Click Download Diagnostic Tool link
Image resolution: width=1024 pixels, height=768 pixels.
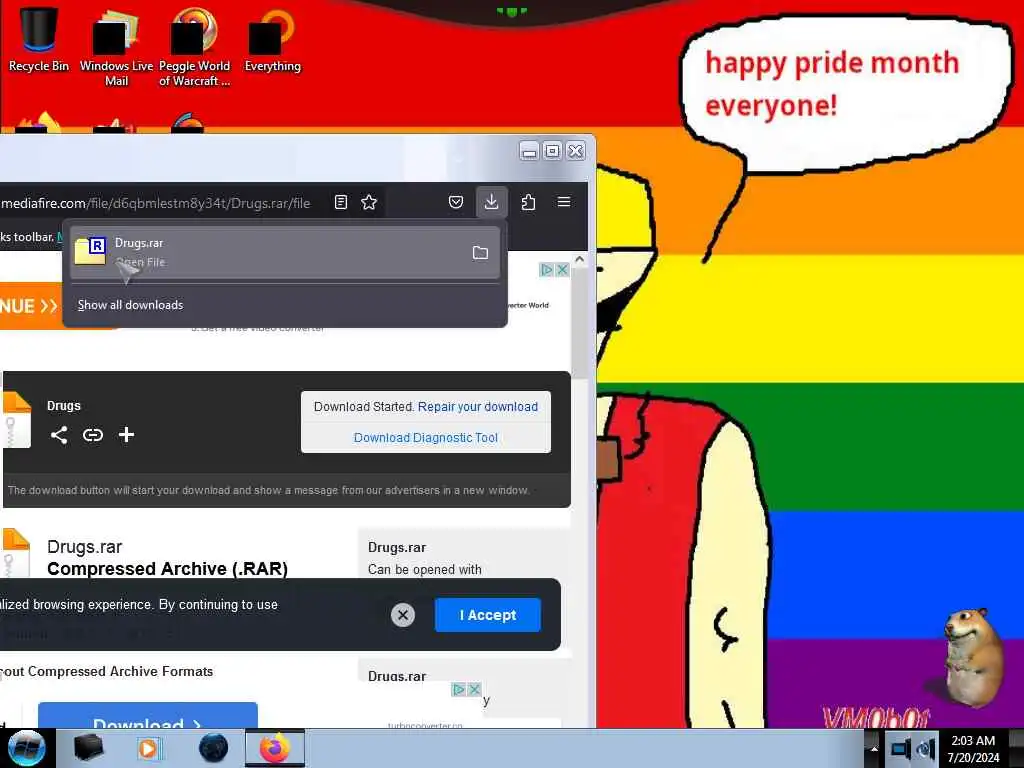click(426, 438)
